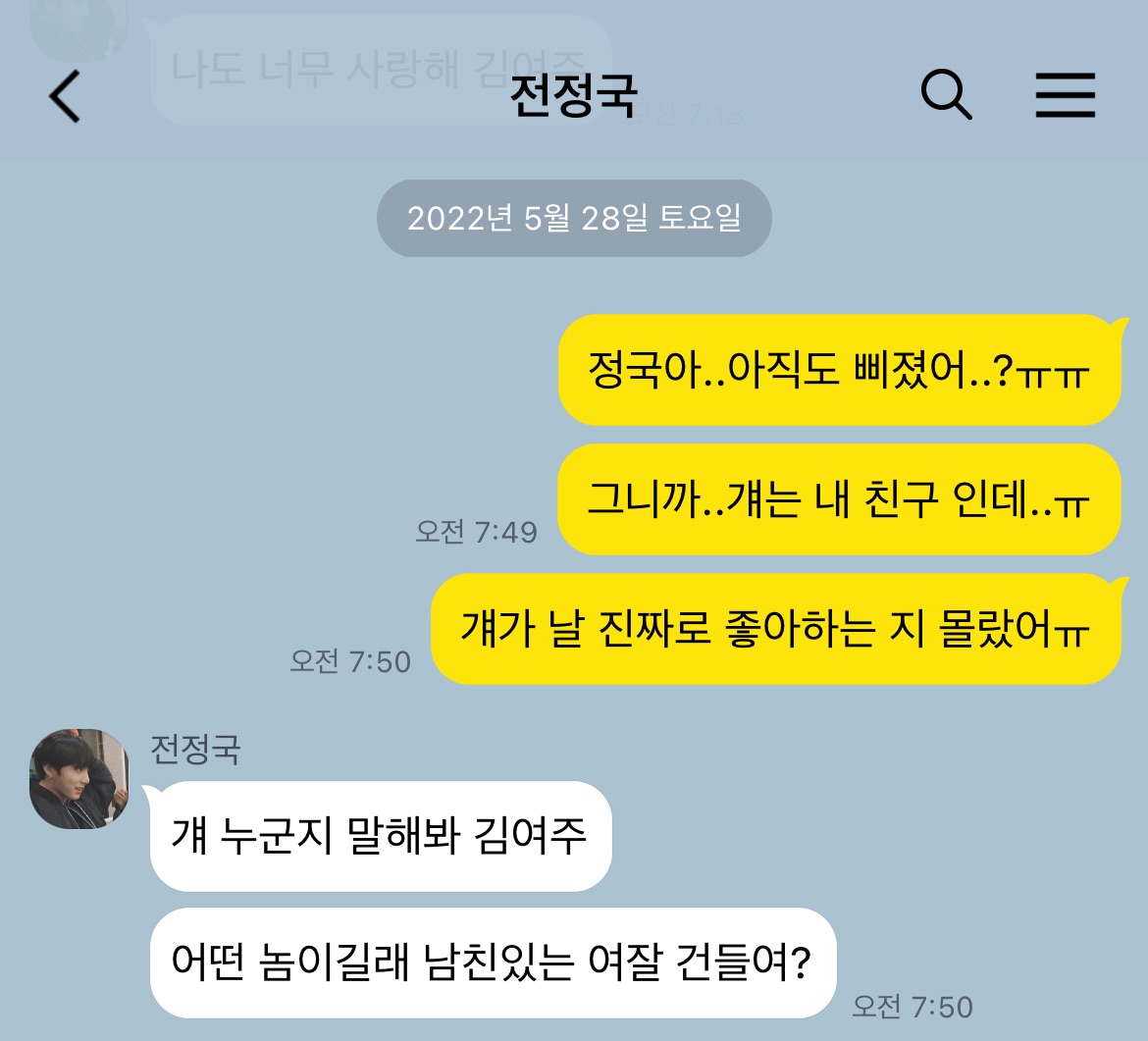
Task: Tap the chat title 전정국 in header
Action: click(x=573, y=95)
